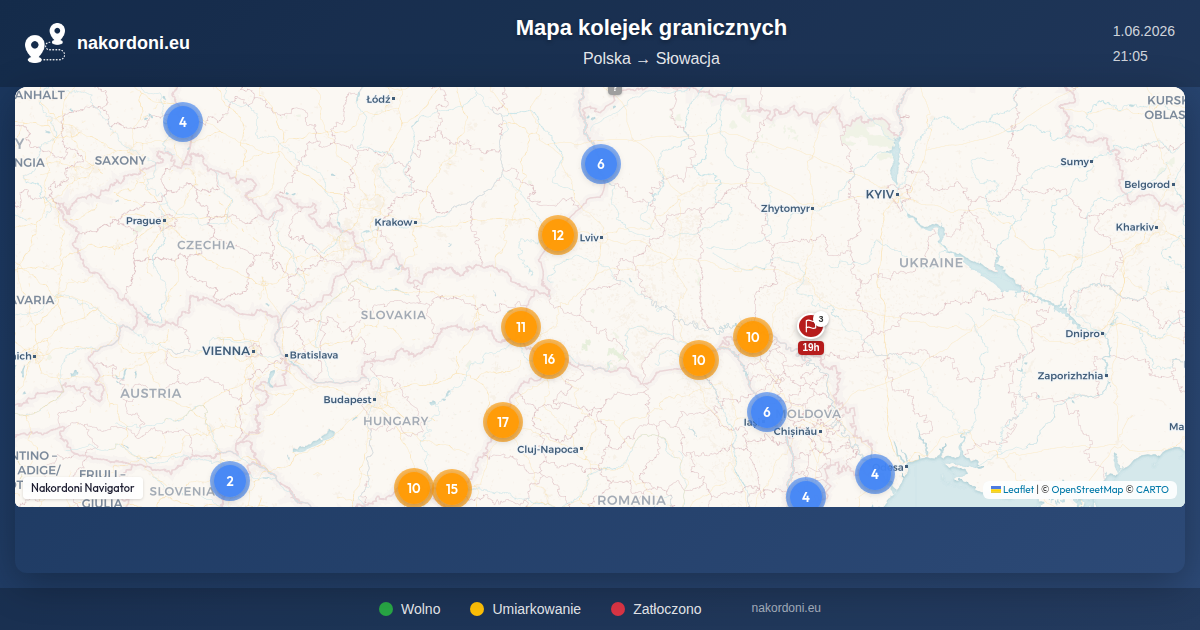Screen dimensions: 1200x630
Task: Click the VIENNA city label
Action: [x=226, y=351]
